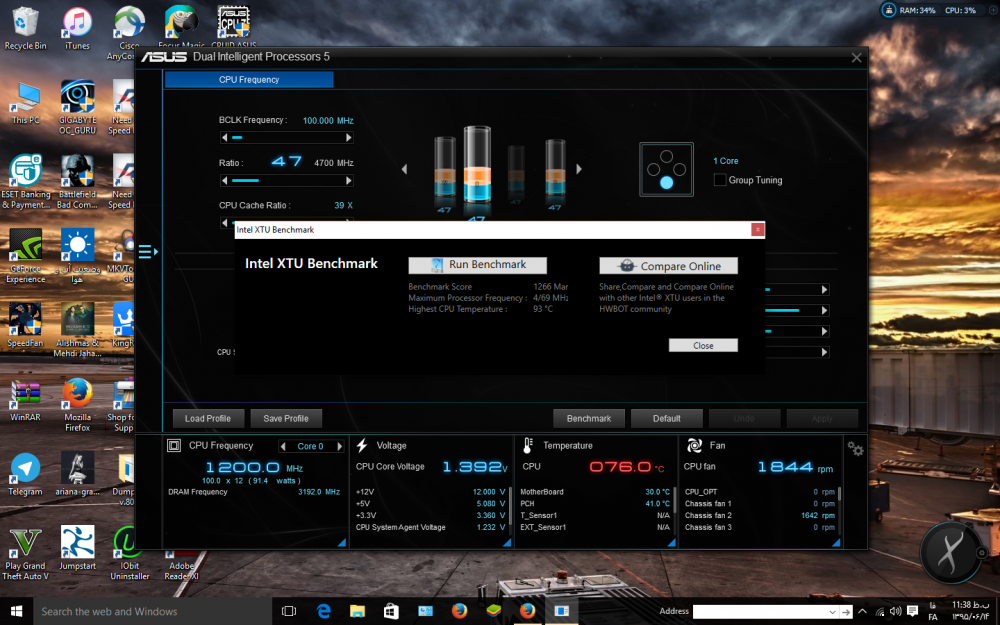Image resolution: width=1000 pixels, height=625 pixels.
Task: Open the iTunes desktop shortcut
Action: click(x=77, y=29)
